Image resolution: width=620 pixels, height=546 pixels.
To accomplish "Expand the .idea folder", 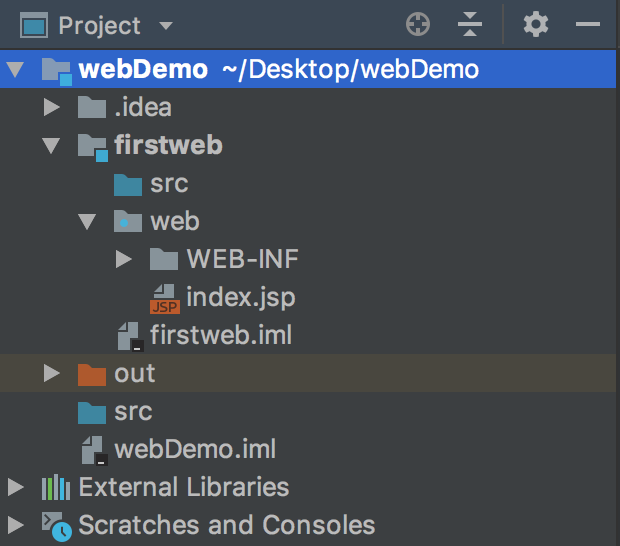I will [52, 107].
